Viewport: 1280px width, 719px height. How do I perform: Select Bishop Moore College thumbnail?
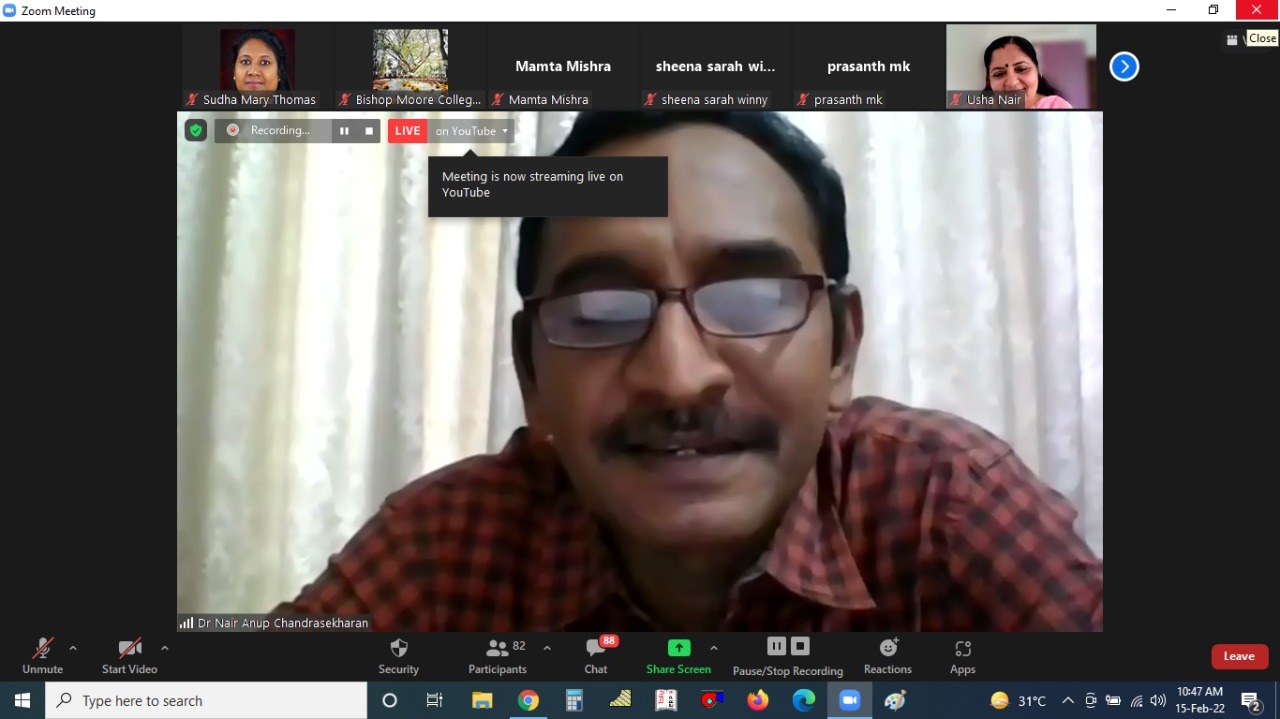(x=410, y=67)
